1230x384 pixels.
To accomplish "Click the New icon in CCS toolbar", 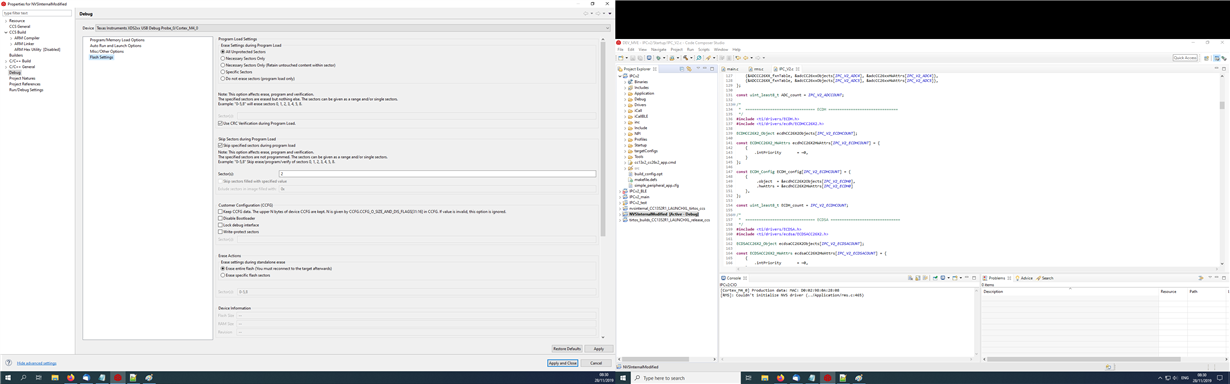I will pos(621,58).
